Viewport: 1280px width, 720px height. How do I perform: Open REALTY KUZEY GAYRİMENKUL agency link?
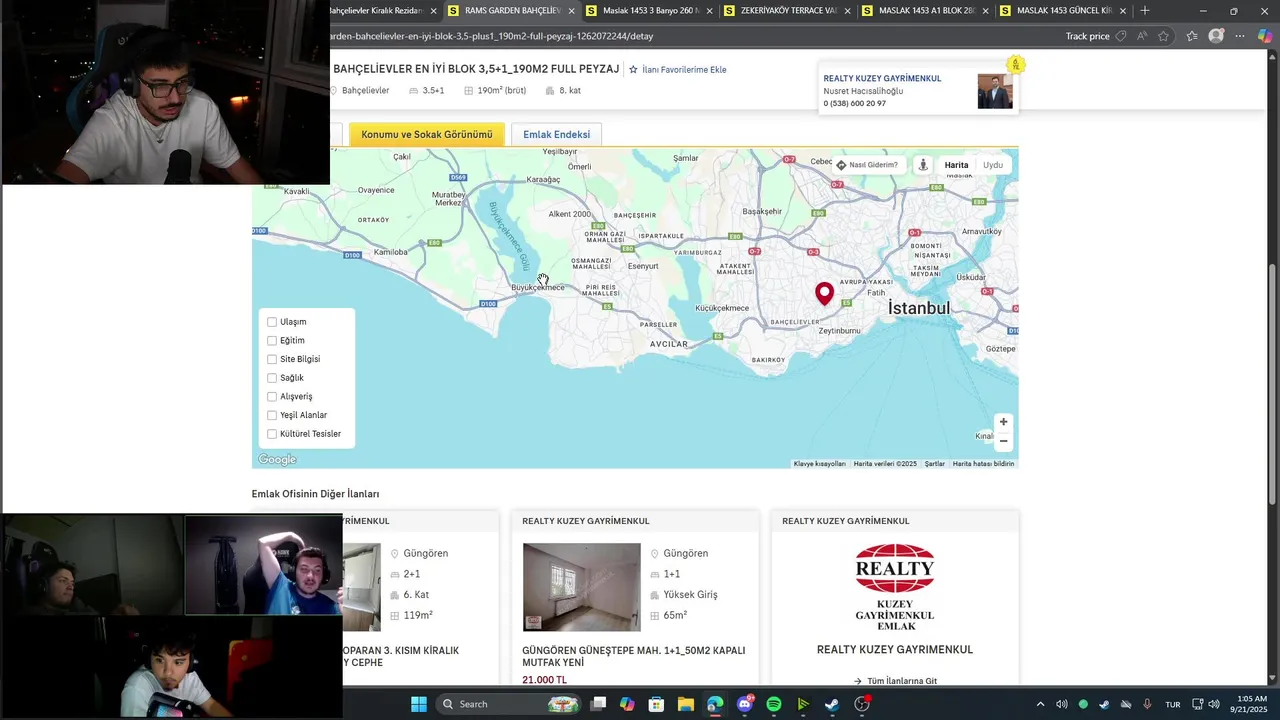(882, 78)
